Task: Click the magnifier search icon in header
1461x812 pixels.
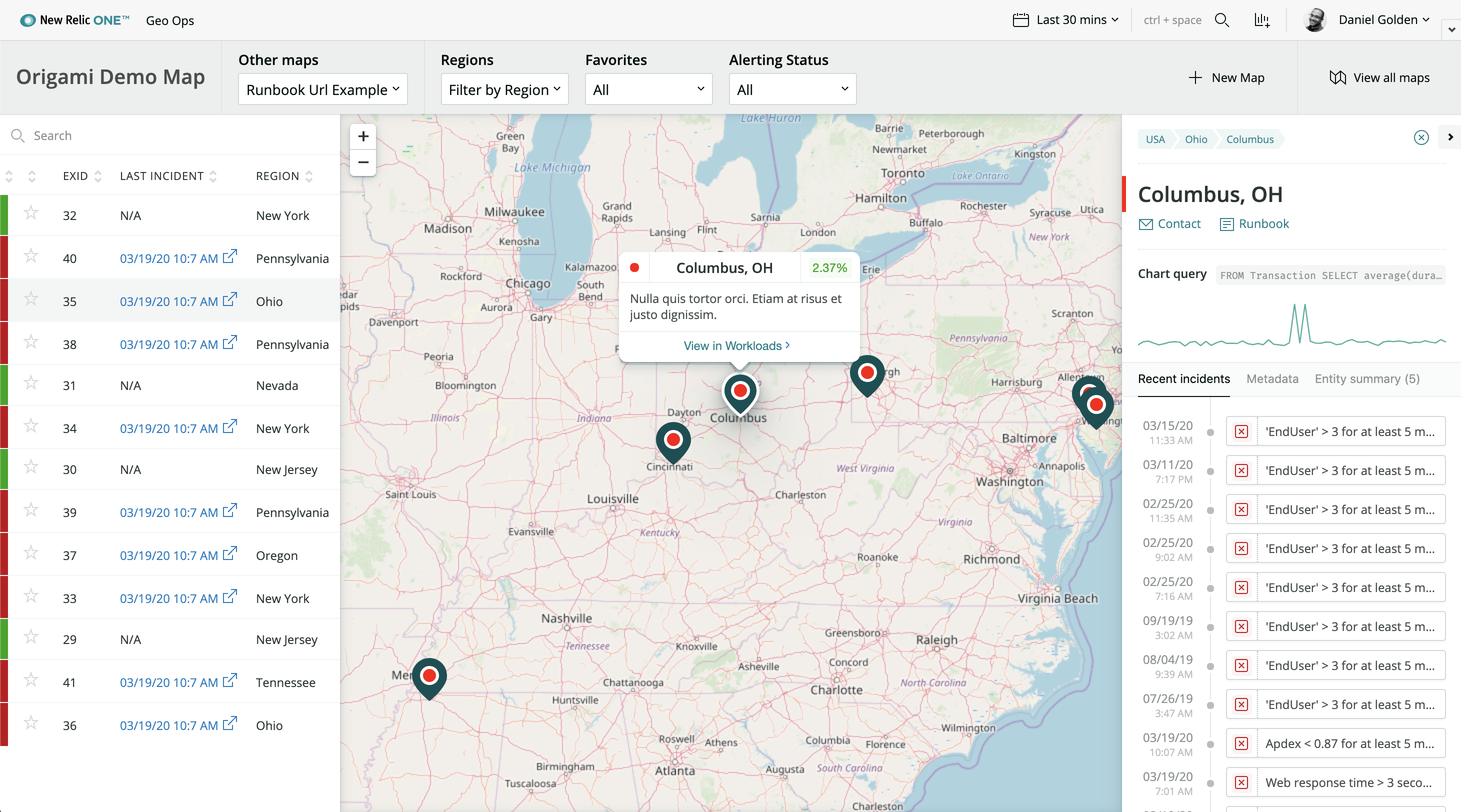Action: point(1221,20)
